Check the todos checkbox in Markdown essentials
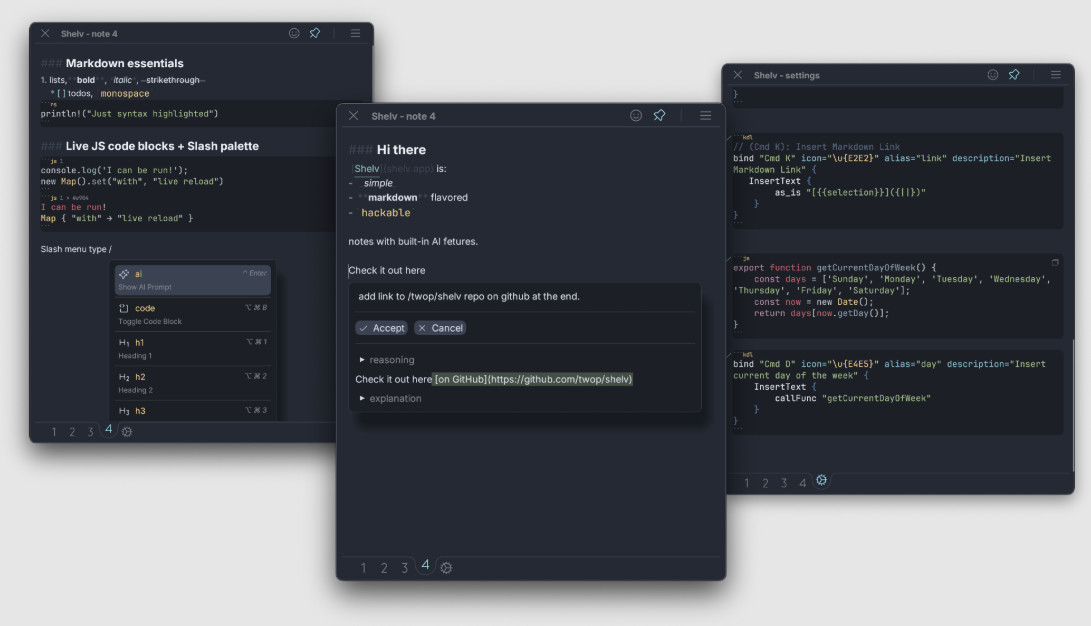This screenshot has width=1091, height=626. pyautogui.click(x=61, y=93)
